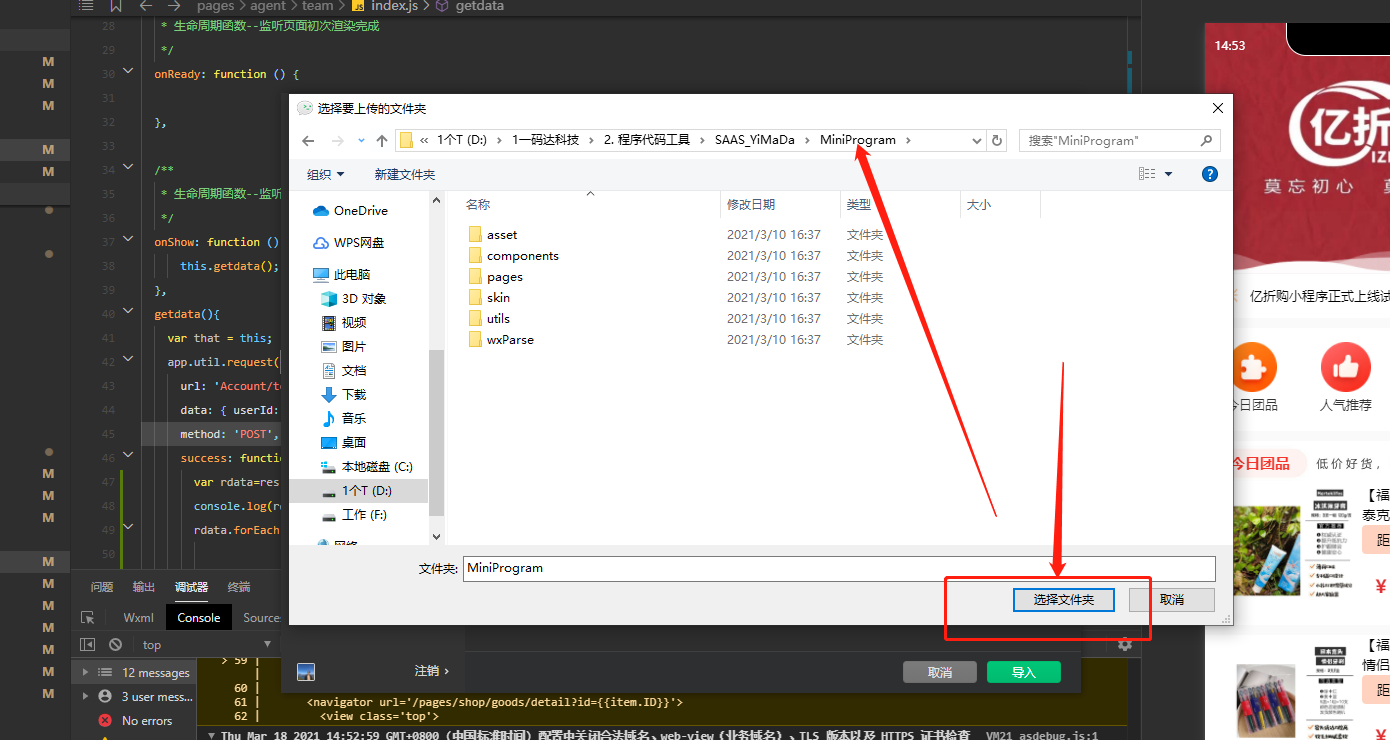1390x740 pixels.
Task: Click the blue help question mark icon
Action: [1209, 174]
